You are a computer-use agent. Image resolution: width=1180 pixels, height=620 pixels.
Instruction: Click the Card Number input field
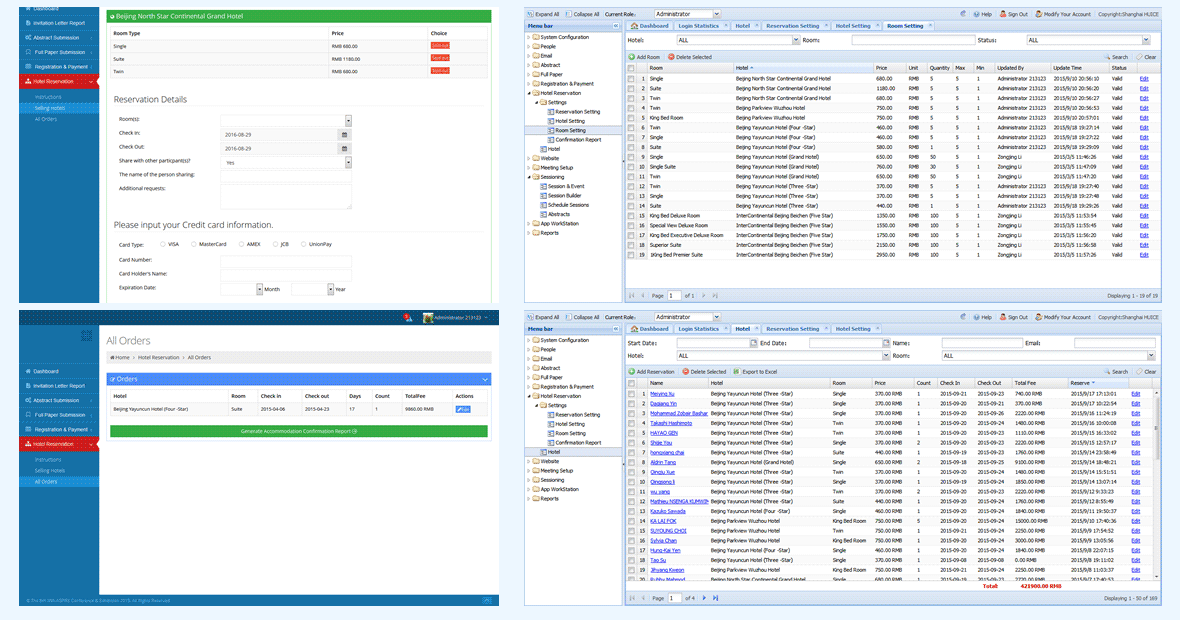click(x=285, y=260)
